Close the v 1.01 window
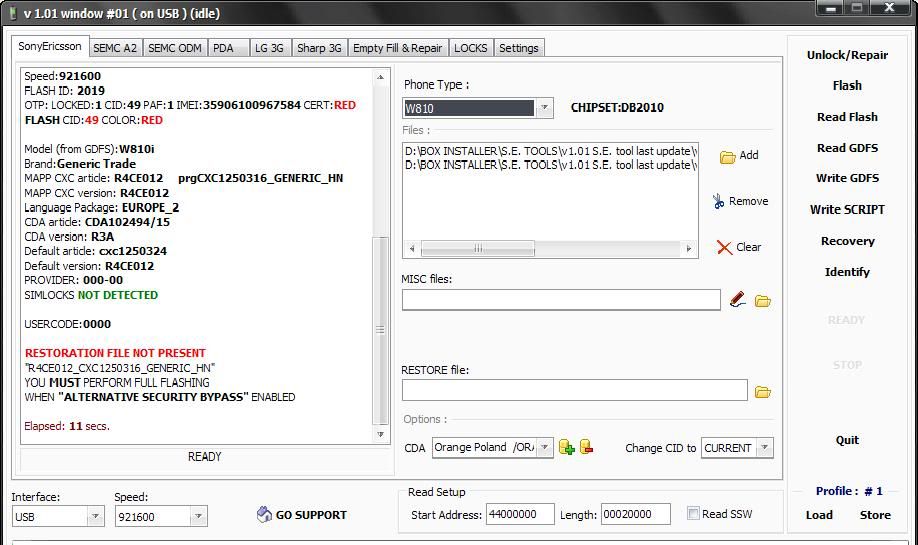 tap(889, 8)
